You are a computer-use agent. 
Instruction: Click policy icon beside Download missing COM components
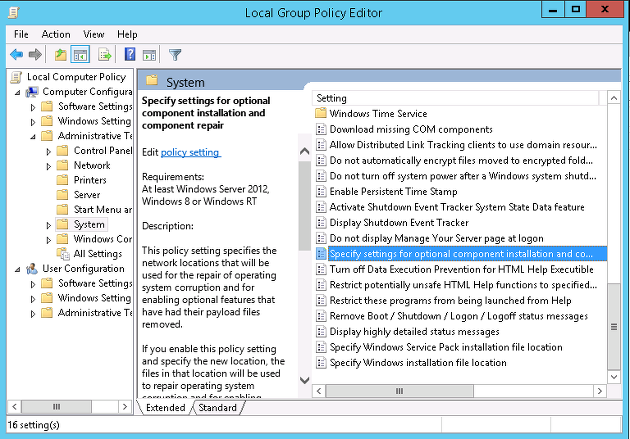pyautogui.click(x=321, y=129)
